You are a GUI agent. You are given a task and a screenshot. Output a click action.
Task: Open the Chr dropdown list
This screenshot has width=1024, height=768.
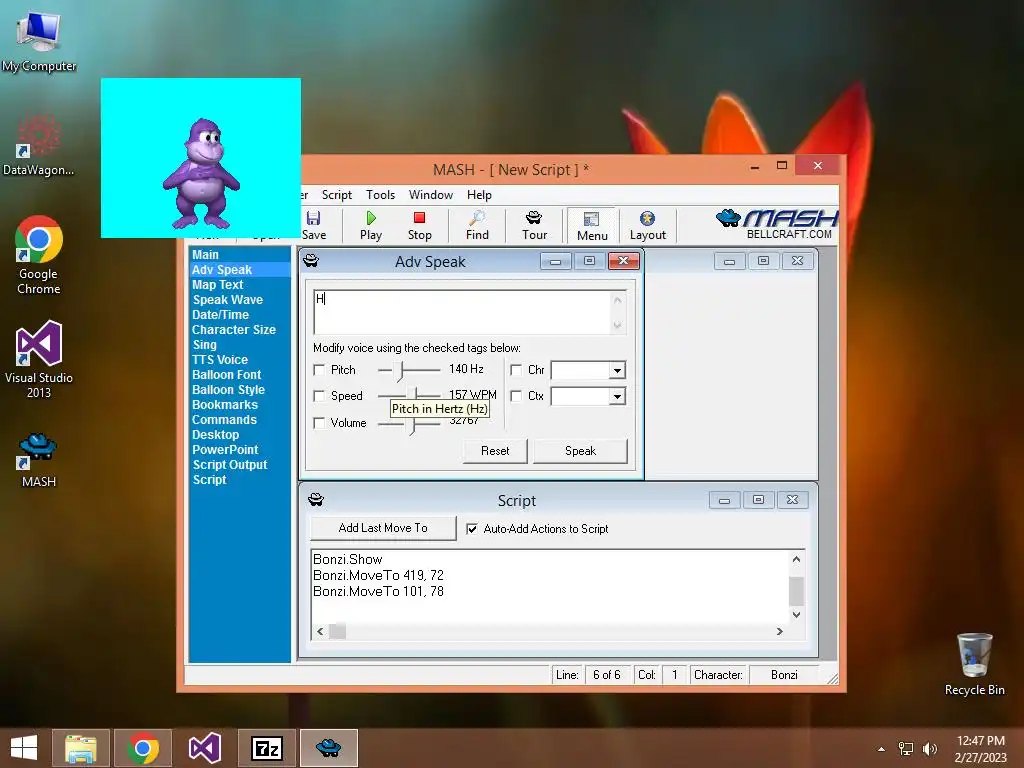tap(617, 371)
